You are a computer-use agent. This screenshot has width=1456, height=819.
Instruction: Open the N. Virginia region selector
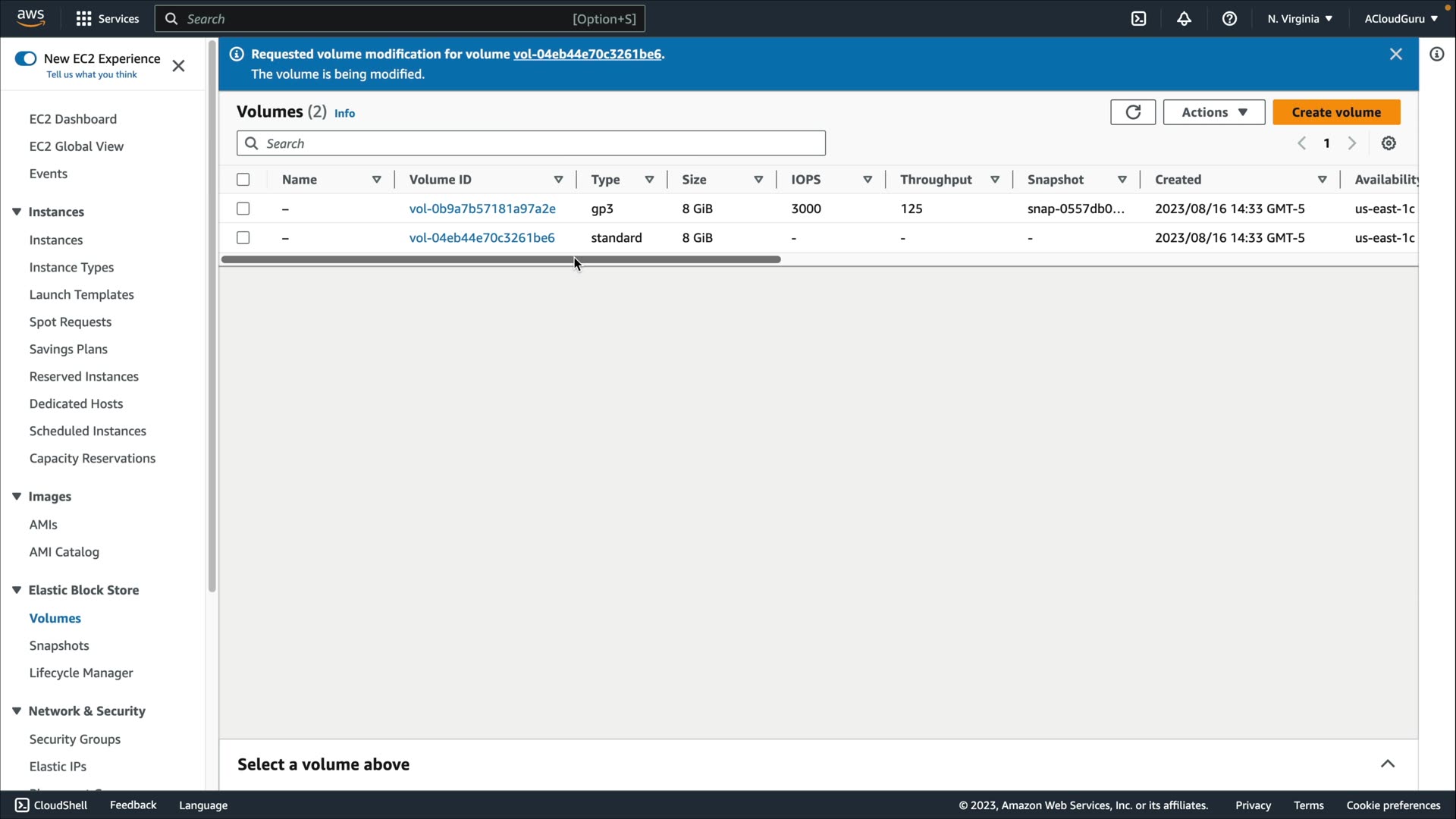(x=1299, y=19)
